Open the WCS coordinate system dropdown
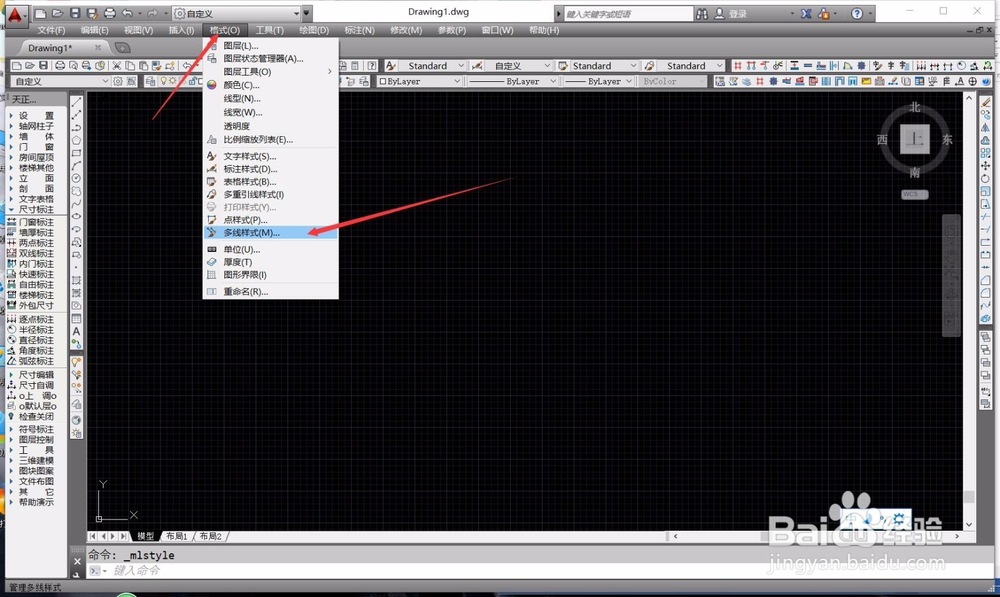This screenshot has width=1000, height=597. coord(915,194)
